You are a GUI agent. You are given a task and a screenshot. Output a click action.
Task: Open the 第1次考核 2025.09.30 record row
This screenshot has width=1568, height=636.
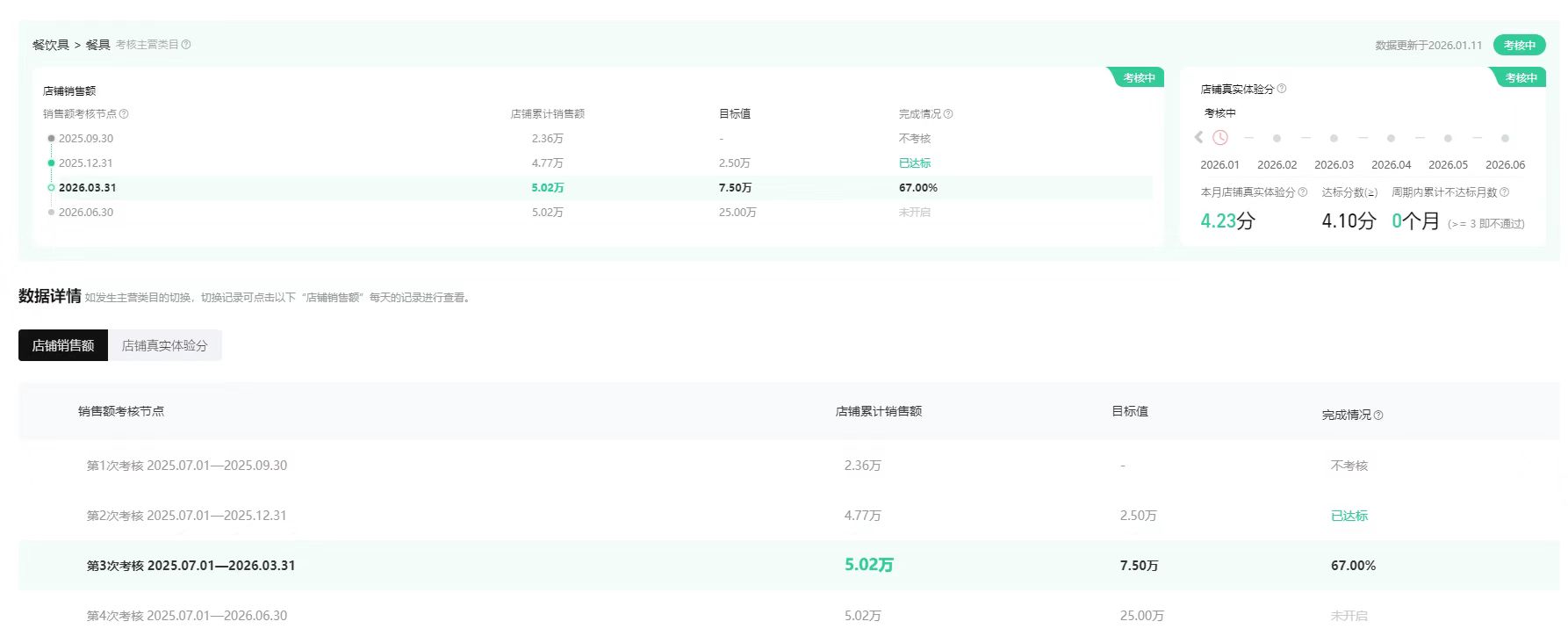pos(187,466)
